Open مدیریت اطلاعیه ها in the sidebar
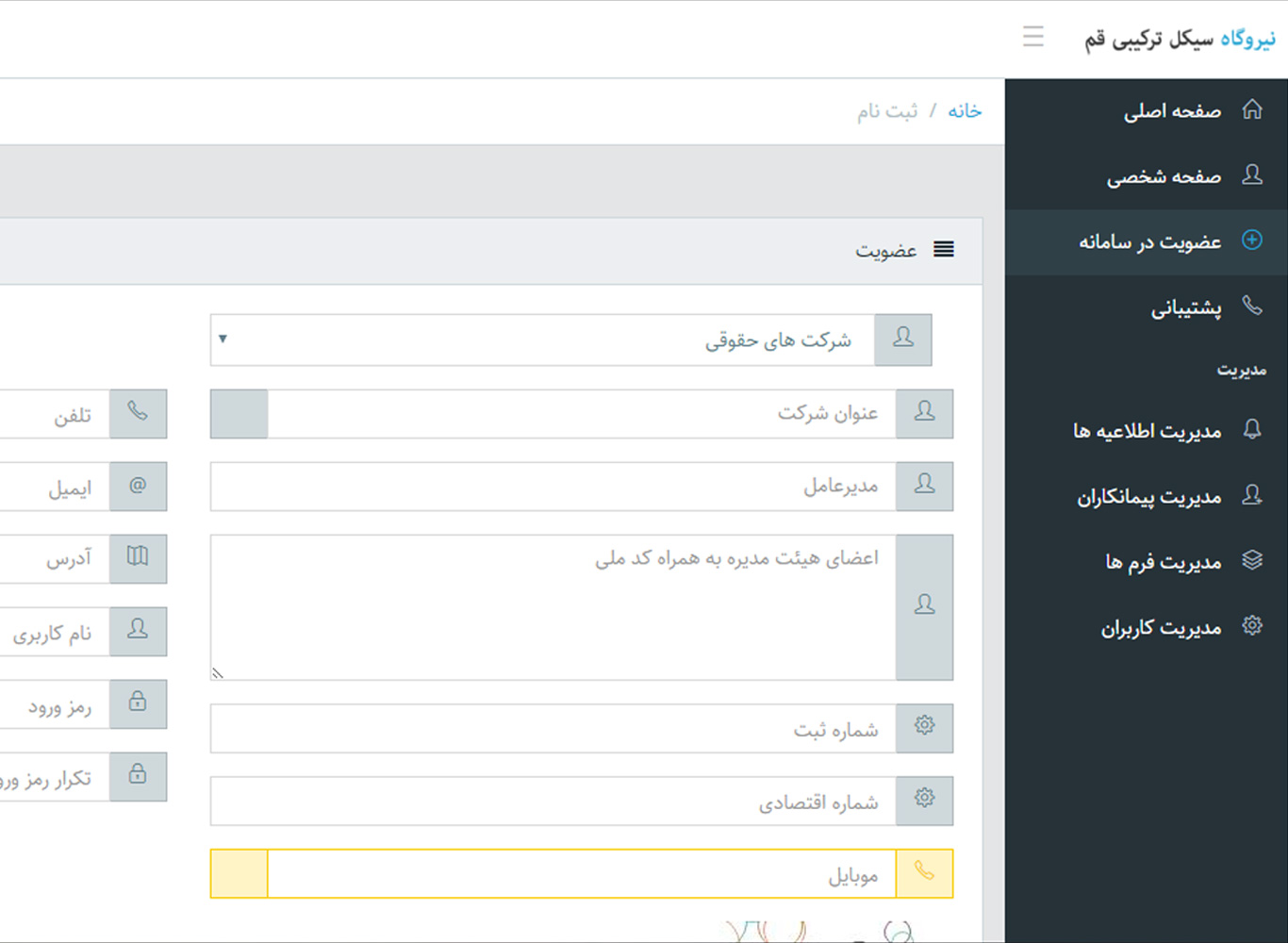The width and height of the screenshot is (1288, 943). coord(1147,431)
